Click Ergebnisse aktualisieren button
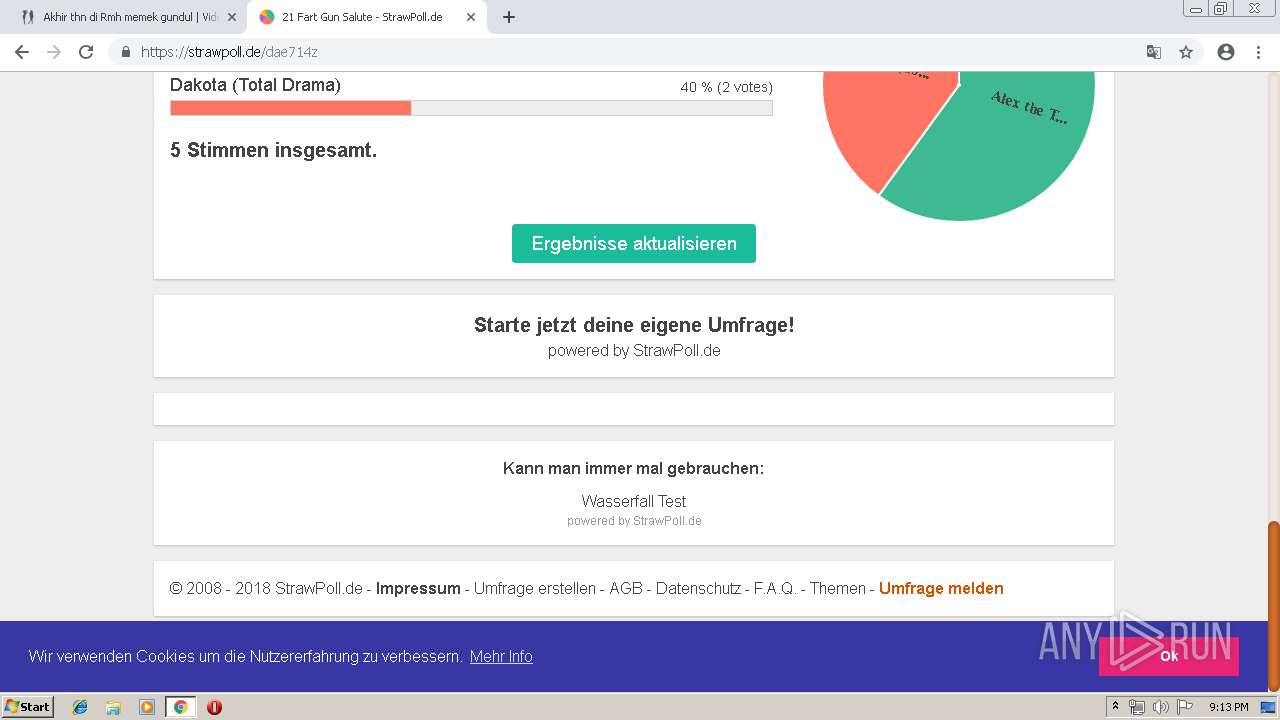 pyautogui.click(x=634, y=244)
